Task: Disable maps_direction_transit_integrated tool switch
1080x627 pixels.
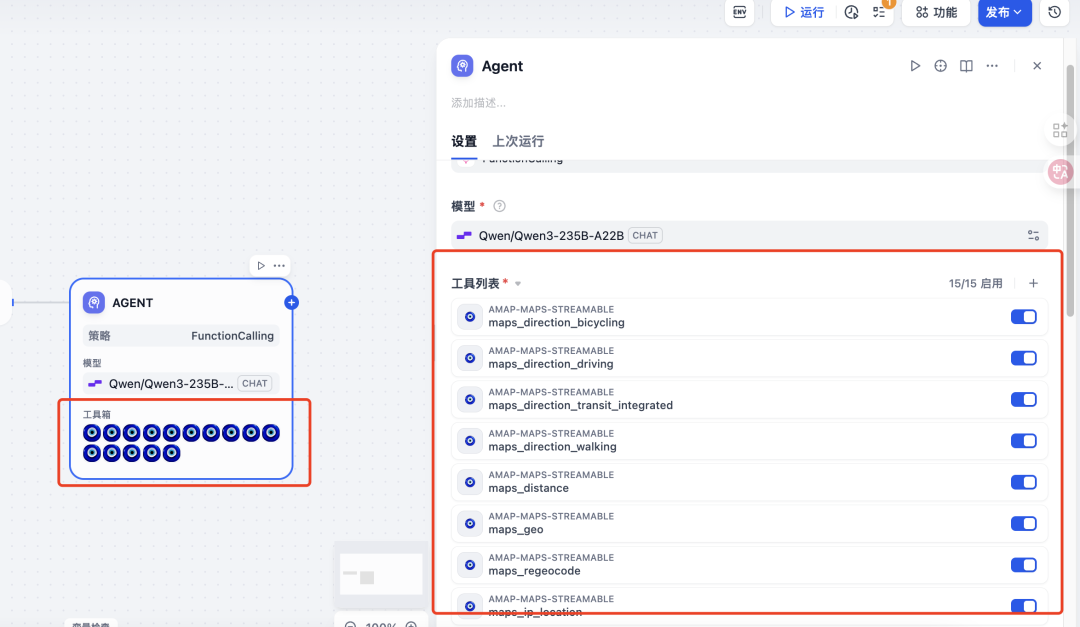Action: pyautogui.click(x=1024, y=400)
